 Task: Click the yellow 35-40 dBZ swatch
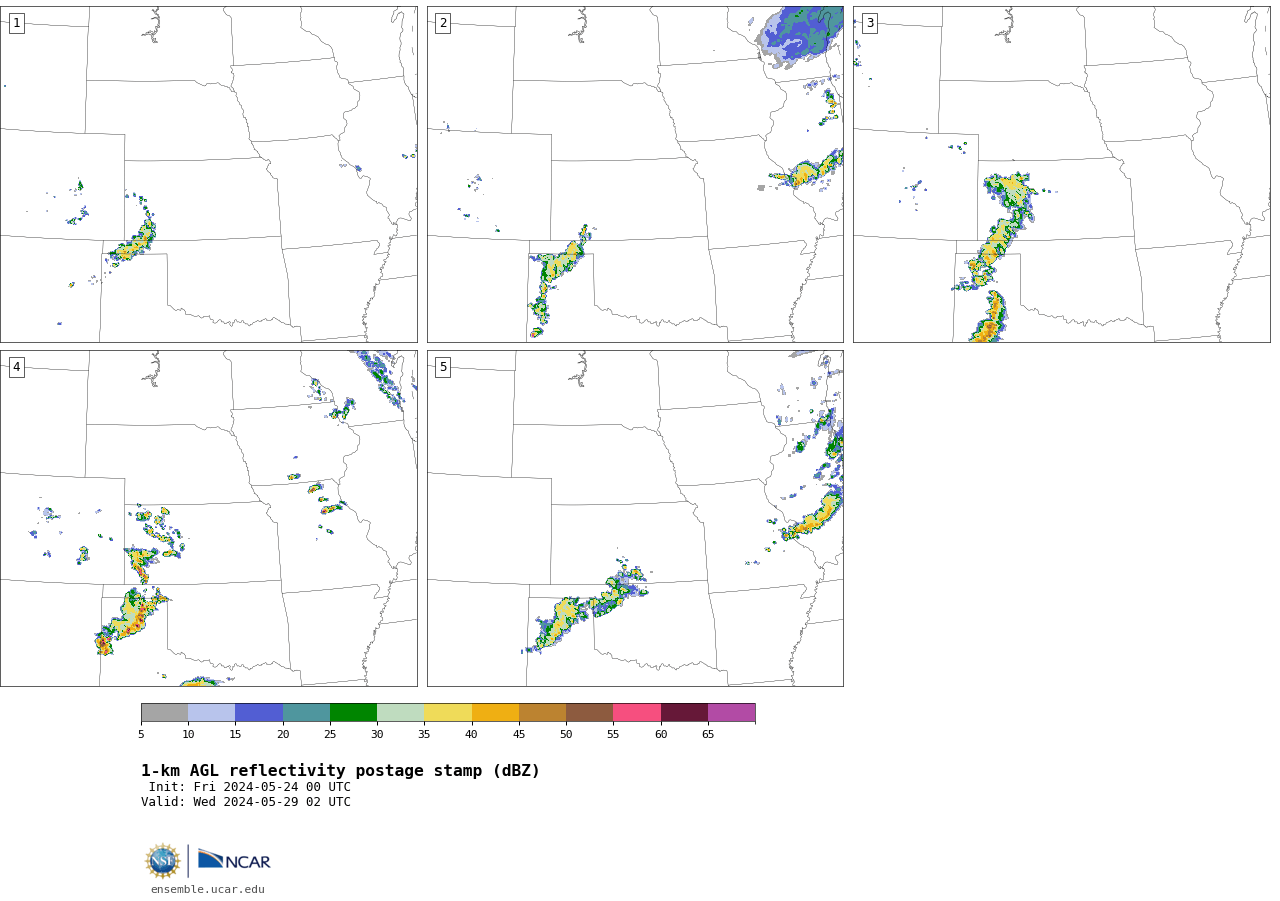click(x=448, y=713)
